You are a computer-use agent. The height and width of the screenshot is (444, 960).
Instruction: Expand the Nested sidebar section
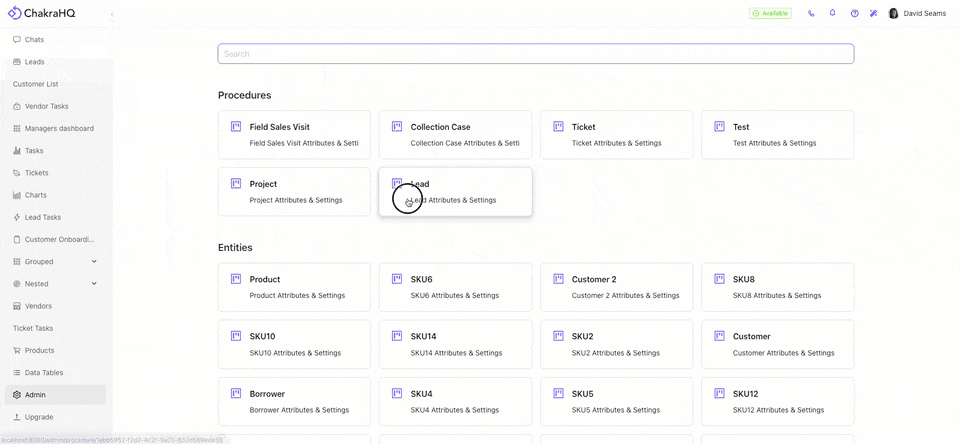pyautogui.click(x=94, y=284)
